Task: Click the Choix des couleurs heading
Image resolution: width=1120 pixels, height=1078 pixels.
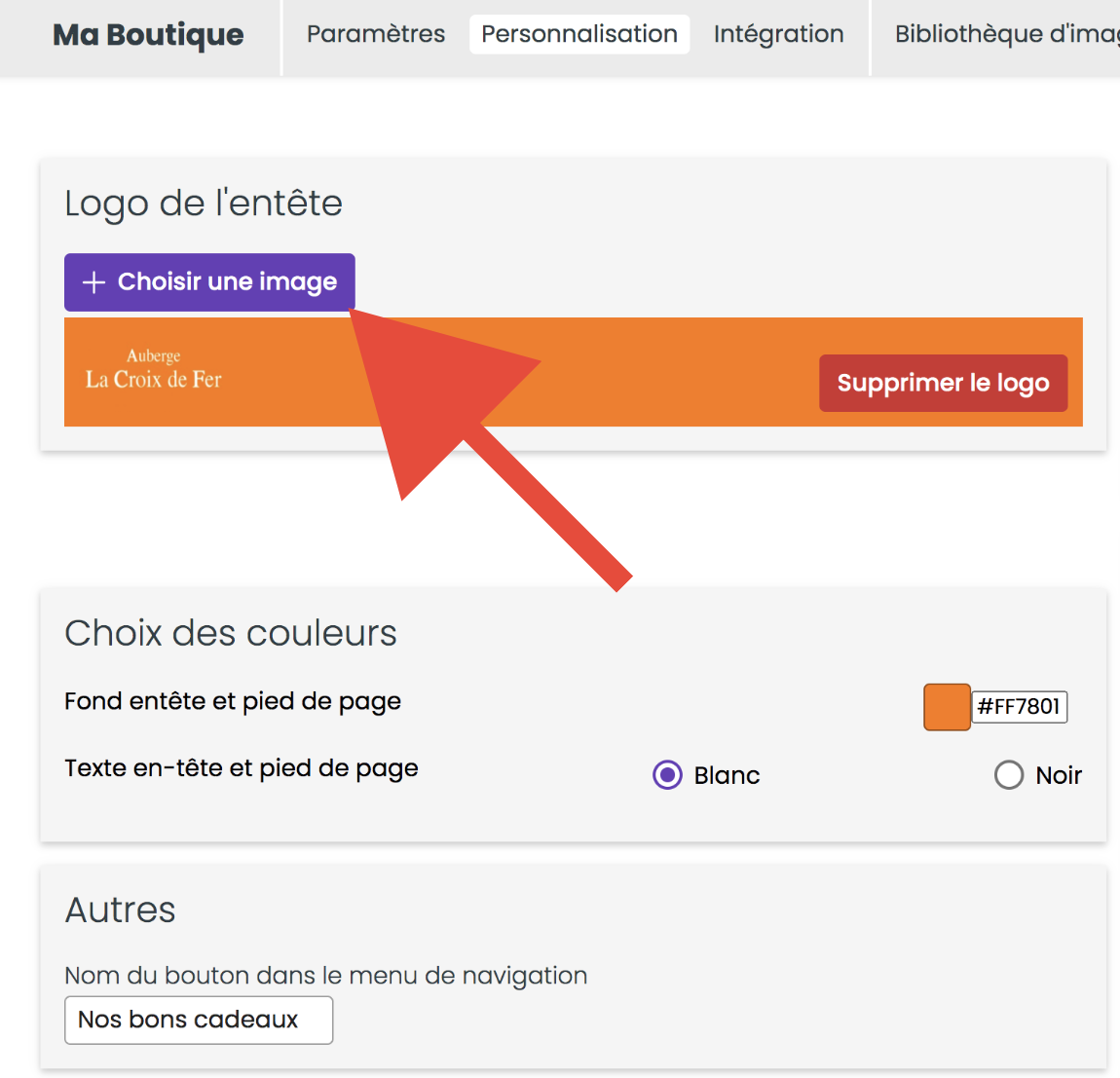Action: click(x=231, y=633)
